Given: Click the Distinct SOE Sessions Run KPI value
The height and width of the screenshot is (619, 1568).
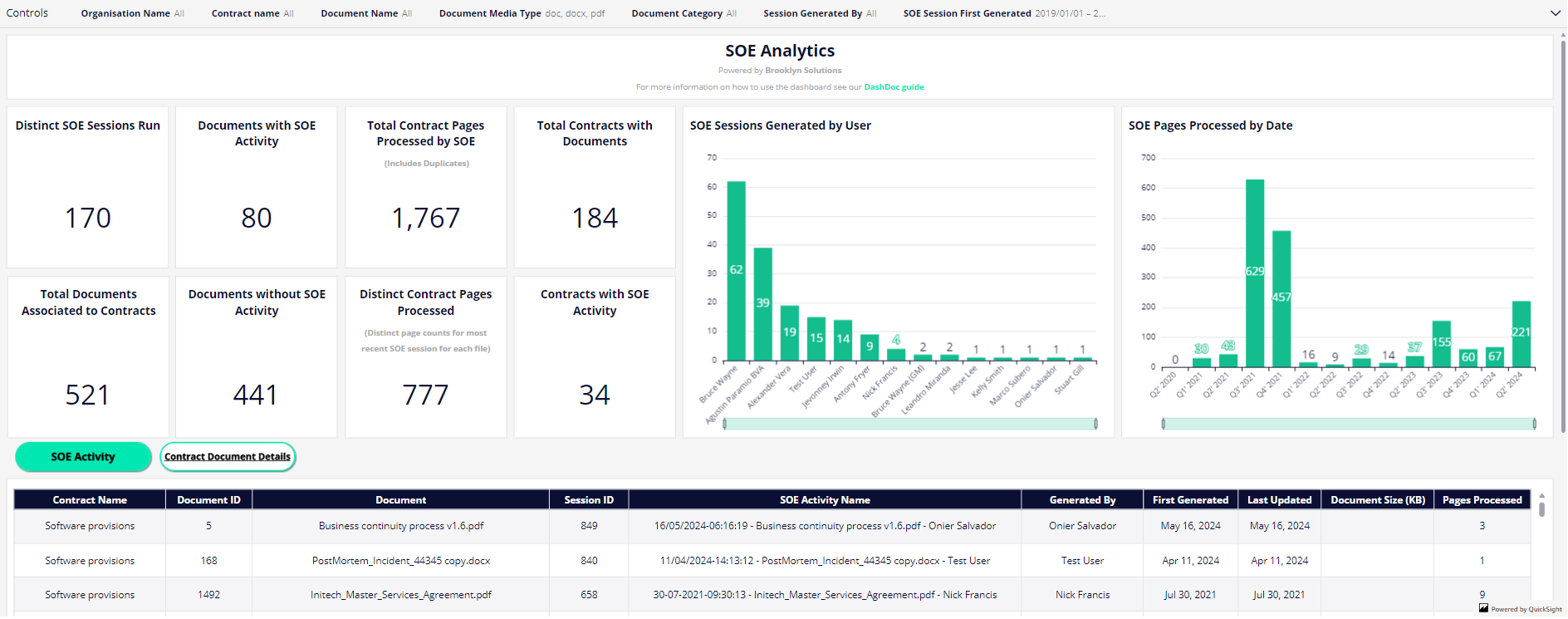Looking at the screenshot, I should coord(88,219).
